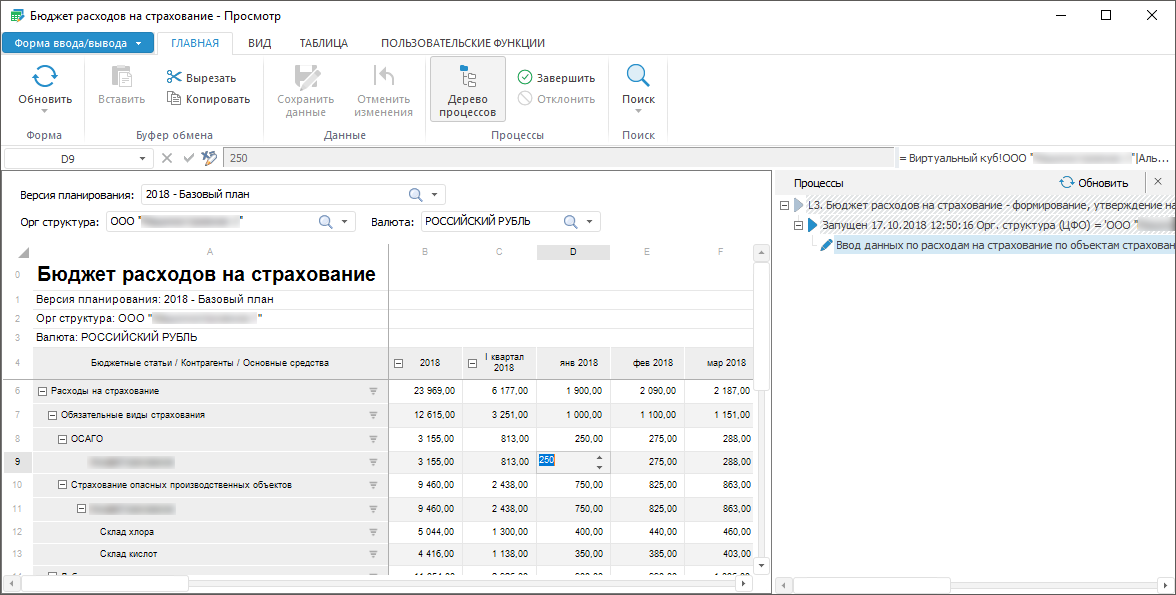The width and height of the screenshot is (1176, 595).
Task: Collapse the 2018 year column group
Action: [x=399, y=363]
